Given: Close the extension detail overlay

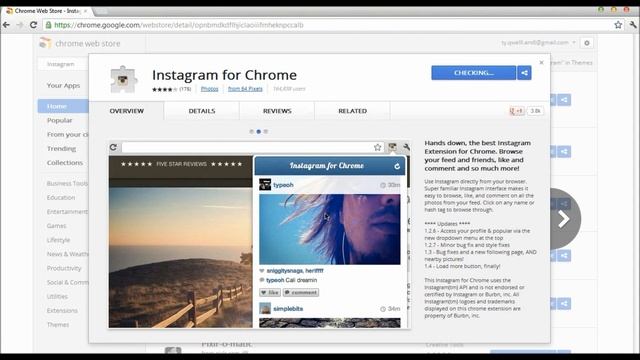Looking at the screenshot, I should [541, 62].
